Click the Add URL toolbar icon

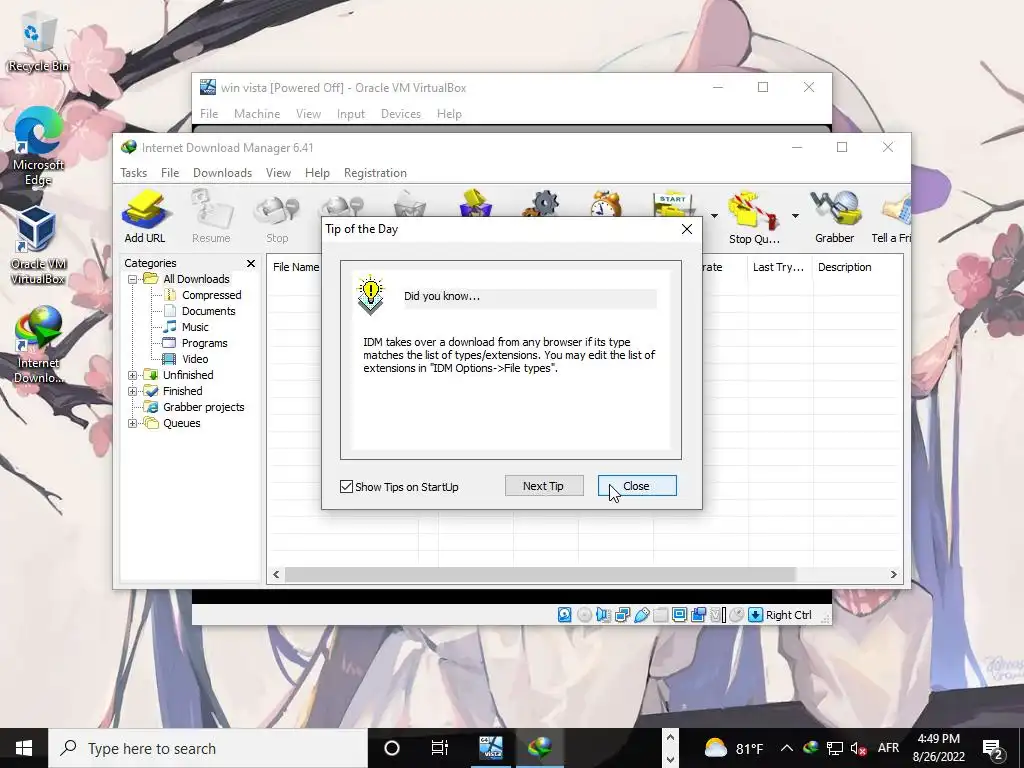(x=145, y=217)
